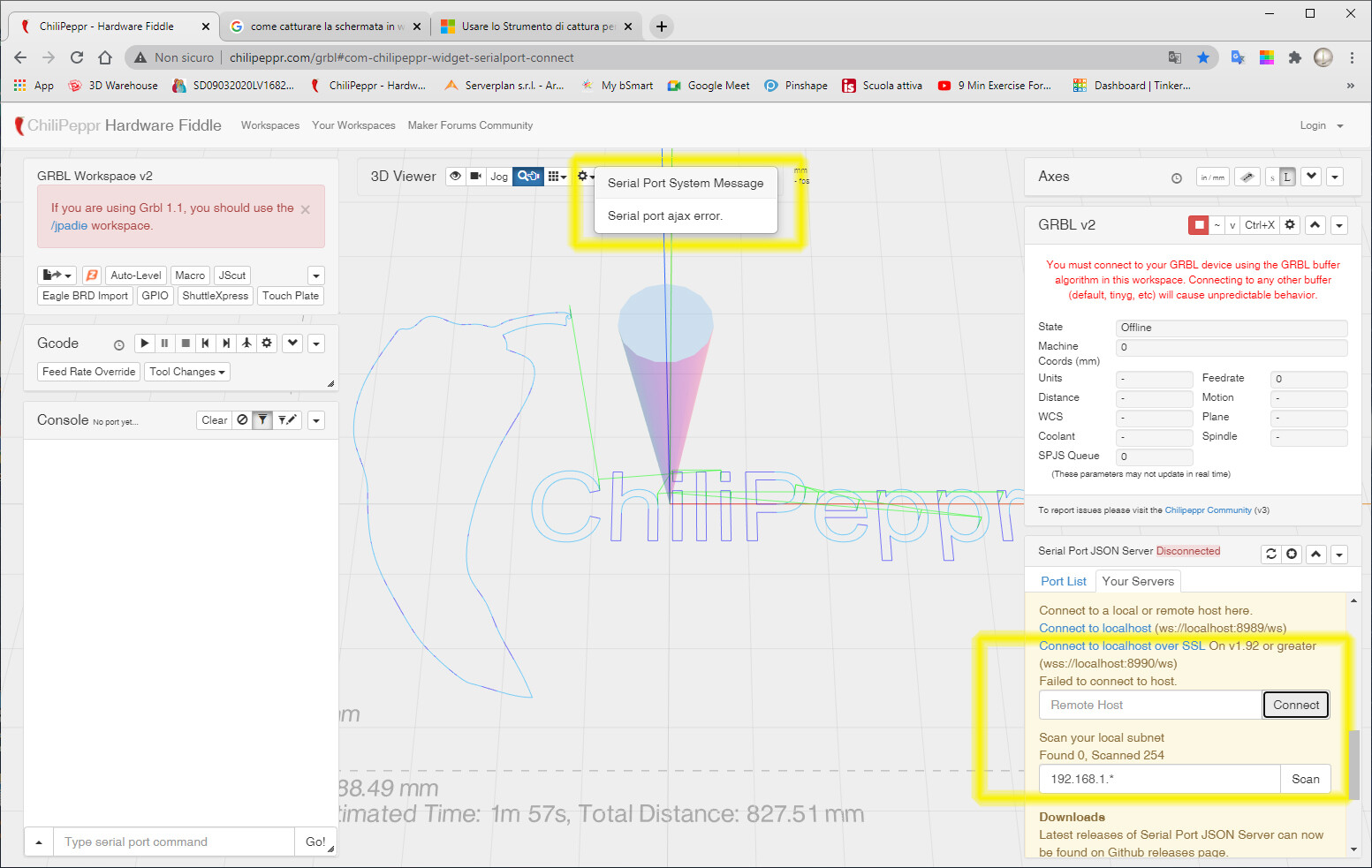This screenshot has width=1372, height=868.
Task: Click Connect to localhost over SSL link
Action: pos(1122,645)
